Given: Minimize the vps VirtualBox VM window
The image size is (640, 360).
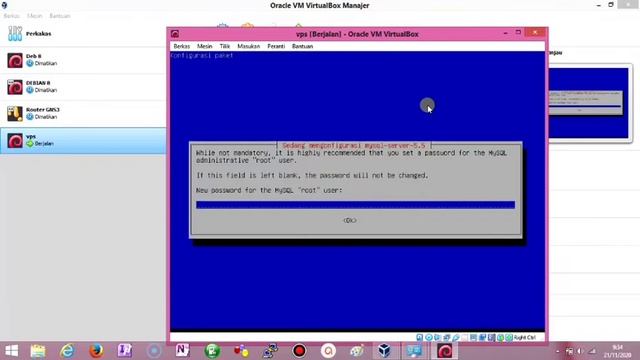Looking at the screenshot, I should pos(505,33).
